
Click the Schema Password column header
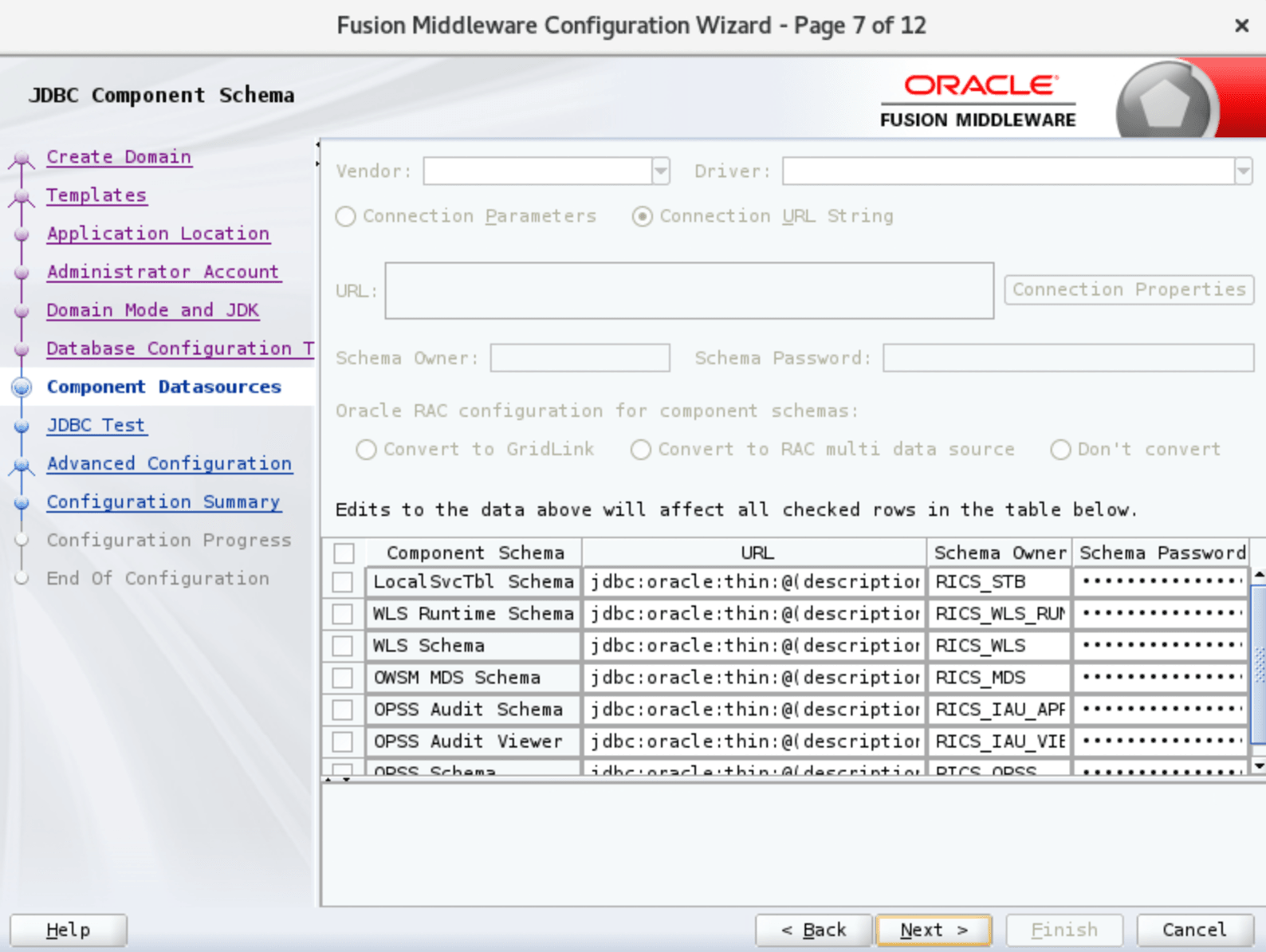point(1162,553)
